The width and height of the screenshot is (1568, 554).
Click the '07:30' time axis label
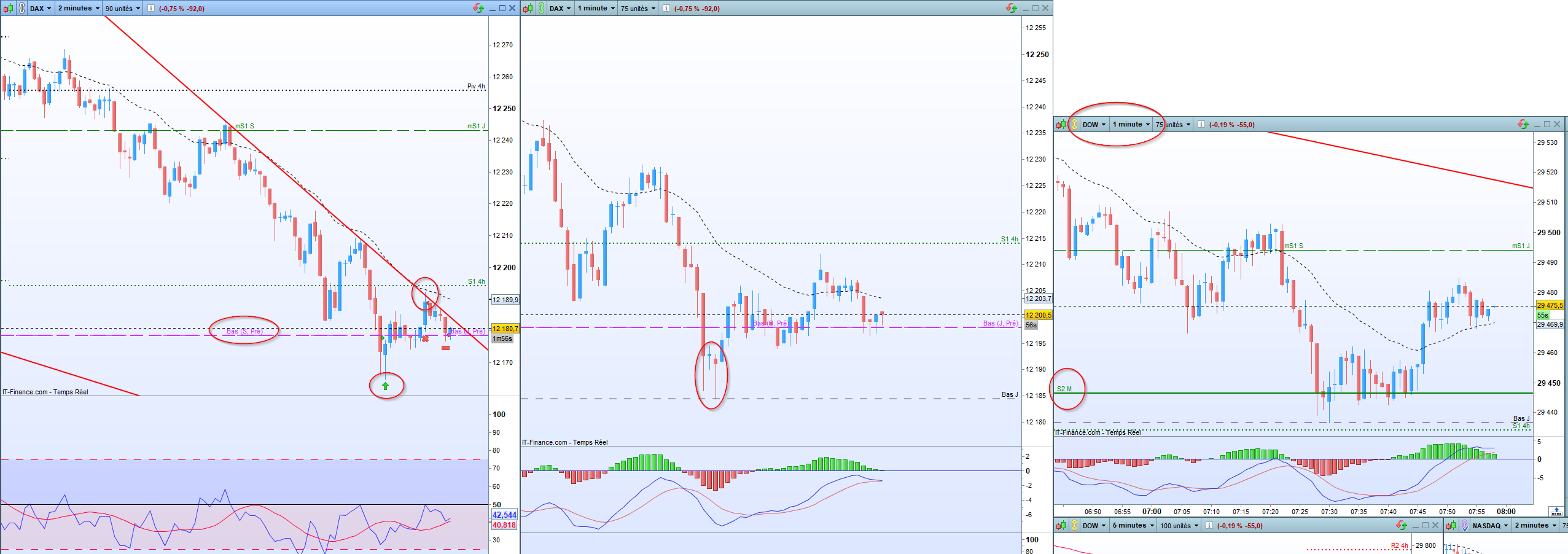coord(1329,512)
